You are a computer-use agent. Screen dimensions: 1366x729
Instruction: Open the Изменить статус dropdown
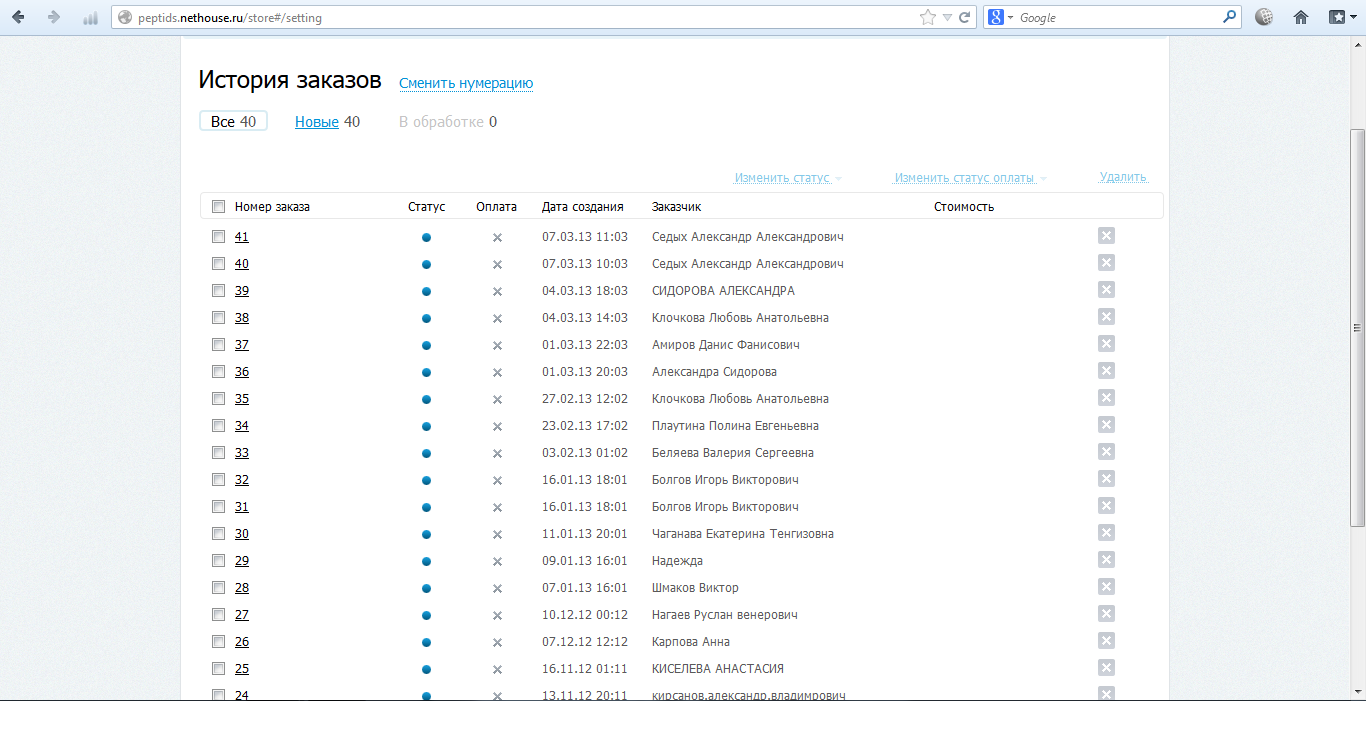click(x=787, y=178)
